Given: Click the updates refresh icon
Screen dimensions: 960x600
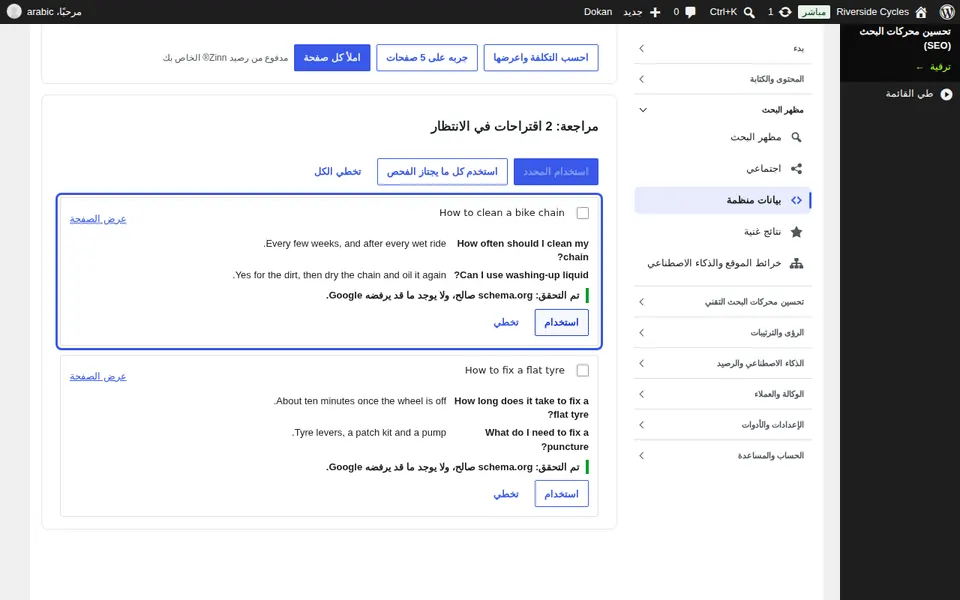Looking at the screenshot, I should (785, 12).
